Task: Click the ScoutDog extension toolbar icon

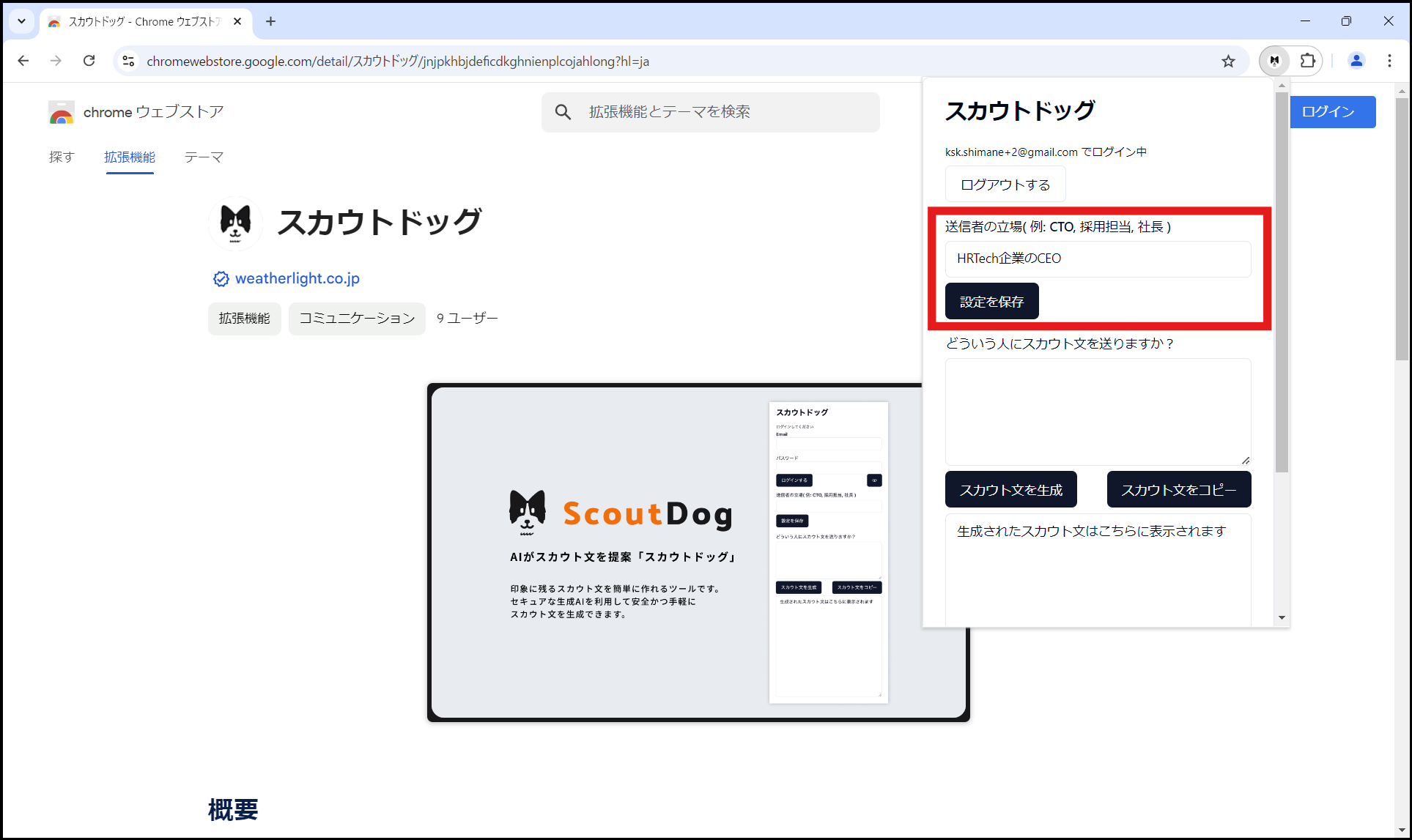Action: [1274, 61]
